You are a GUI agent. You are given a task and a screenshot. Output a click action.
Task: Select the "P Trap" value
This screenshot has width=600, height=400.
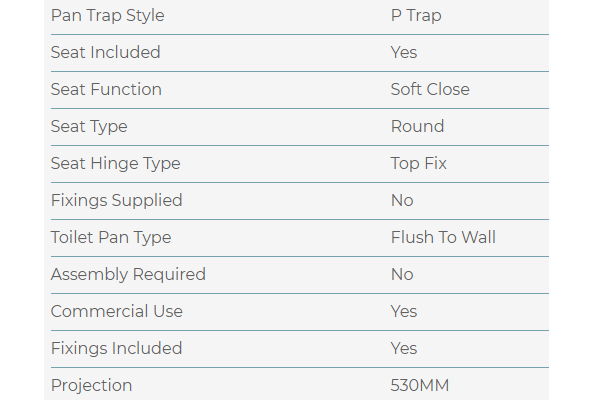click(x=416, y=16)
